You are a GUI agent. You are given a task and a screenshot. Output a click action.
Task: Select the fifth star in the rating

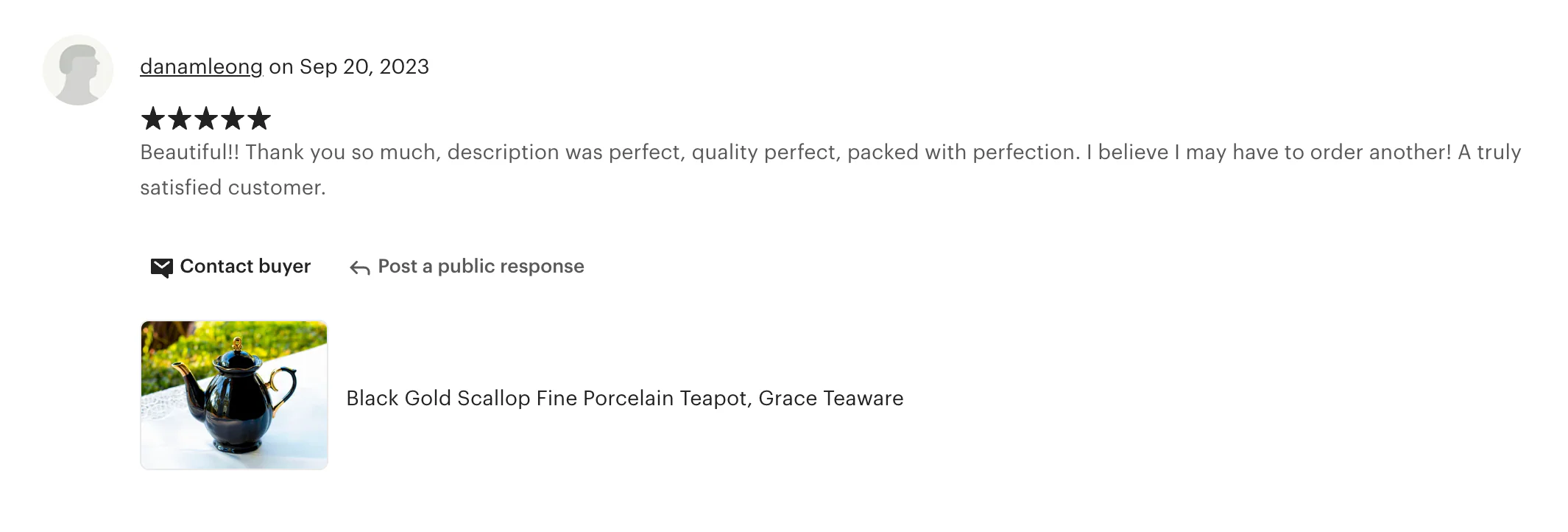coord(258,119)
